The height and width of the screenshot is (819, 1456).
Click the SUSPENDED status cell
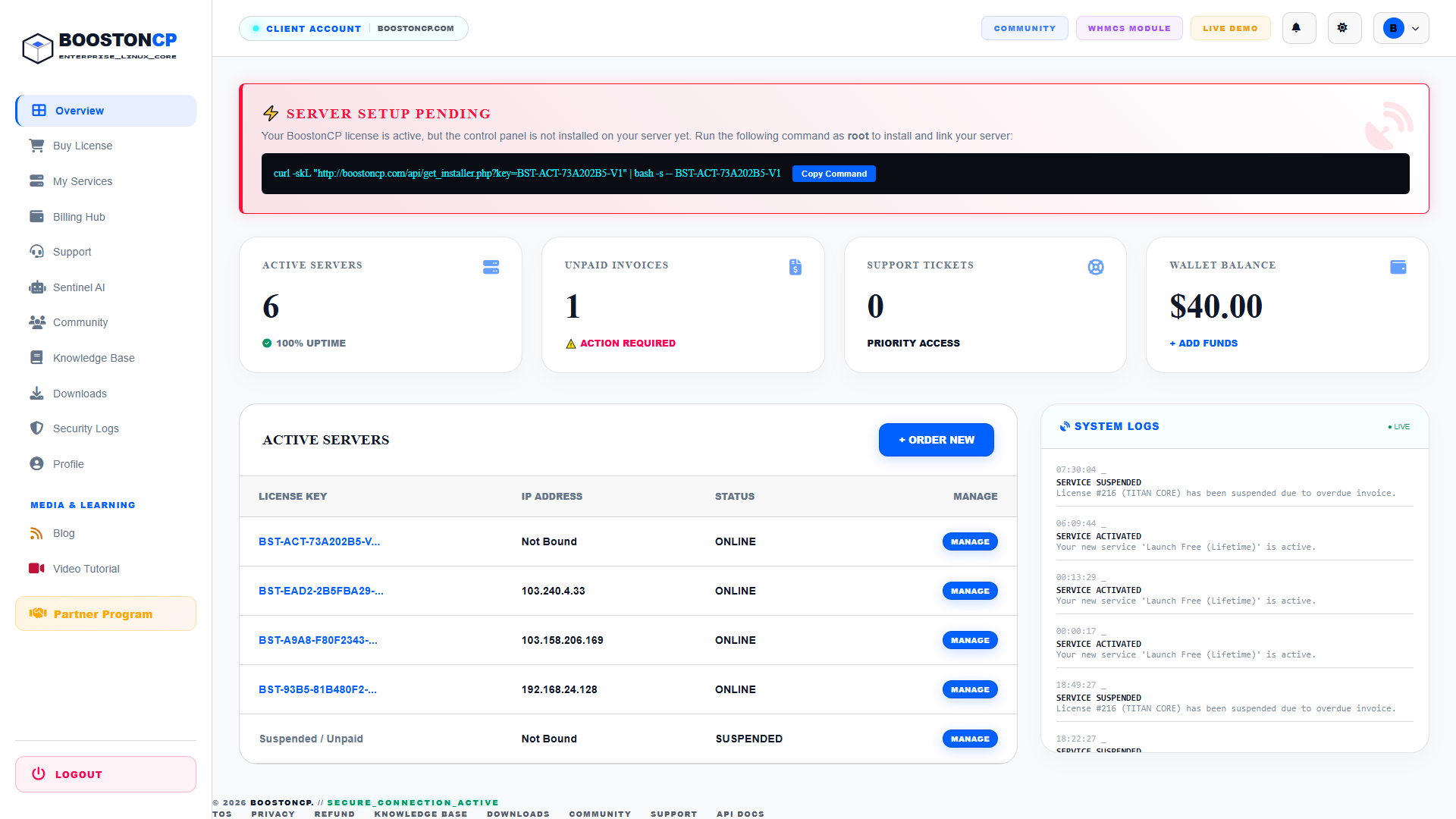coord(748,739)
